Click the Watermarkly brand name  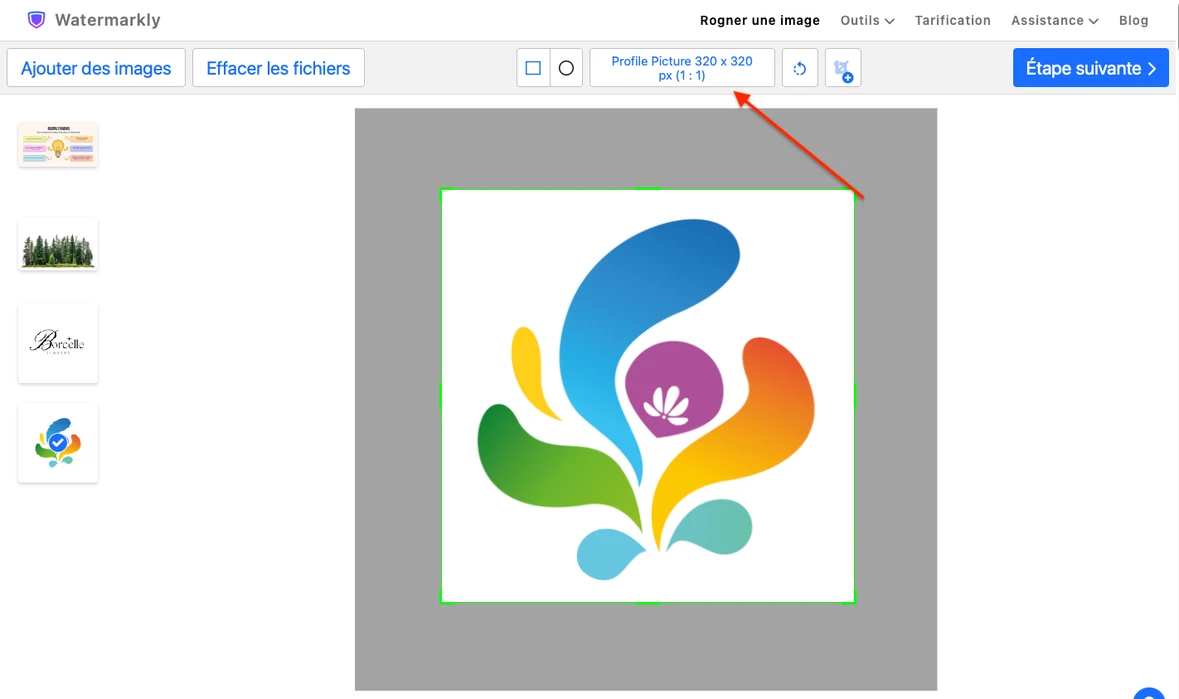coord(108,20)
